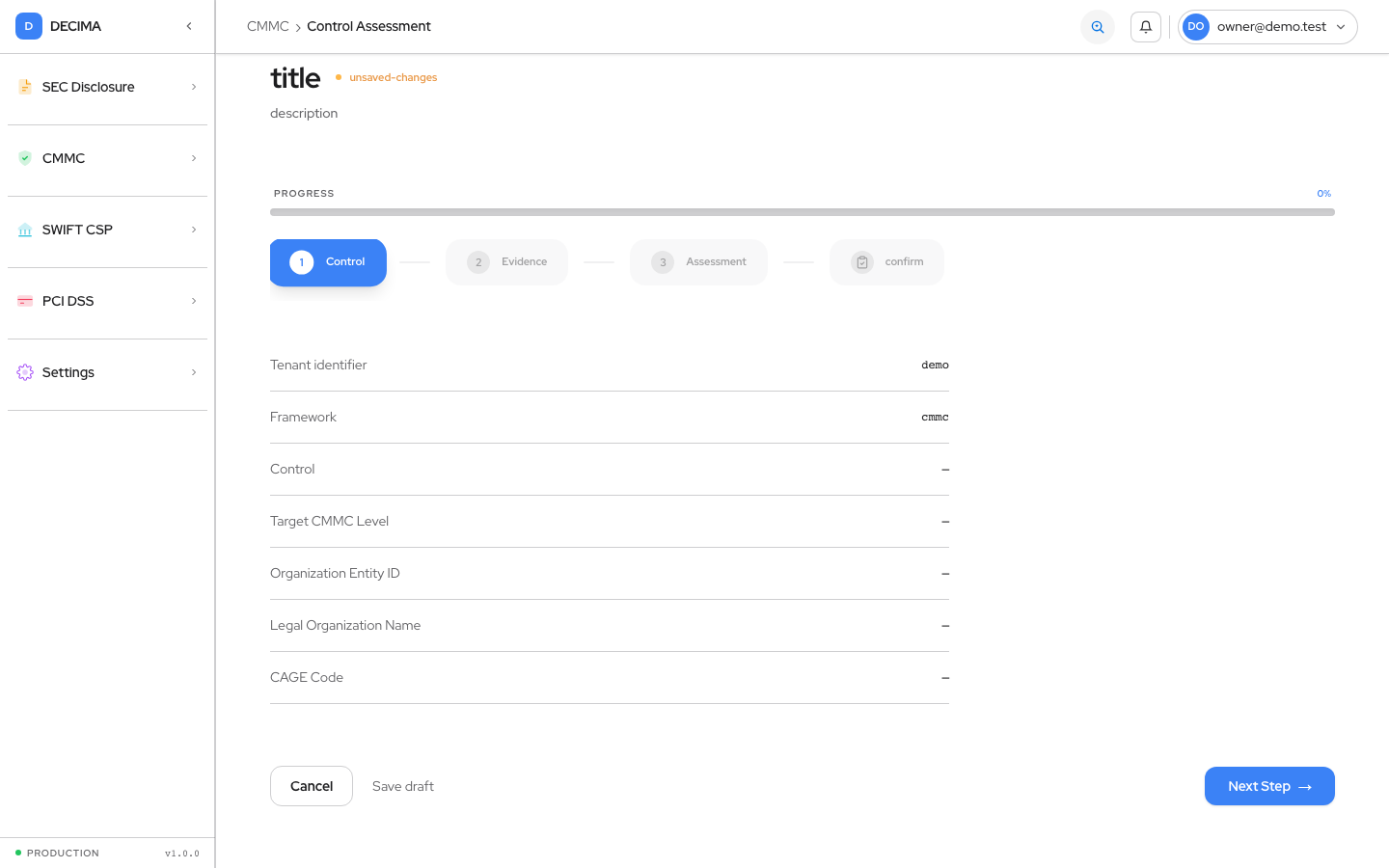1389x868 pixels.
Task: Go to the Assessment step
Action: pyautogui.click(x=698, y=262)
